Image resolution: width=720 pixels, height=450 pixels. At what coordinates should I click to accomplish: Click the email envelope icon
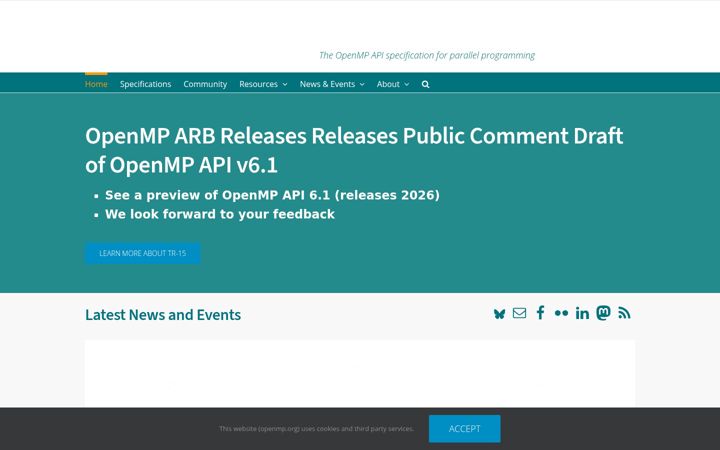(x=519, y=313)
